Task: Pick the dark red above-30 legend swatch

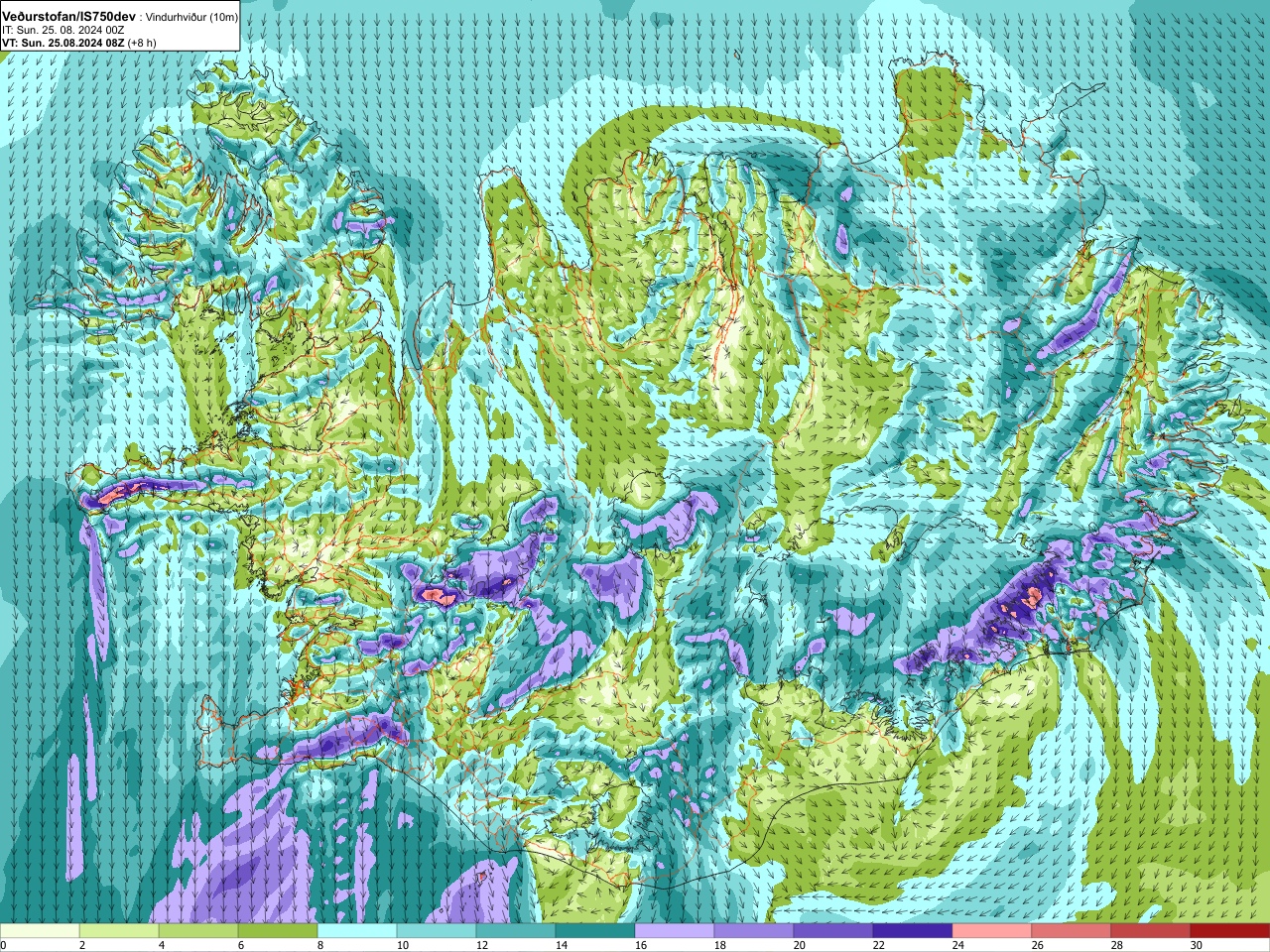Action: pyautogui.click(x=1230, y=931)
